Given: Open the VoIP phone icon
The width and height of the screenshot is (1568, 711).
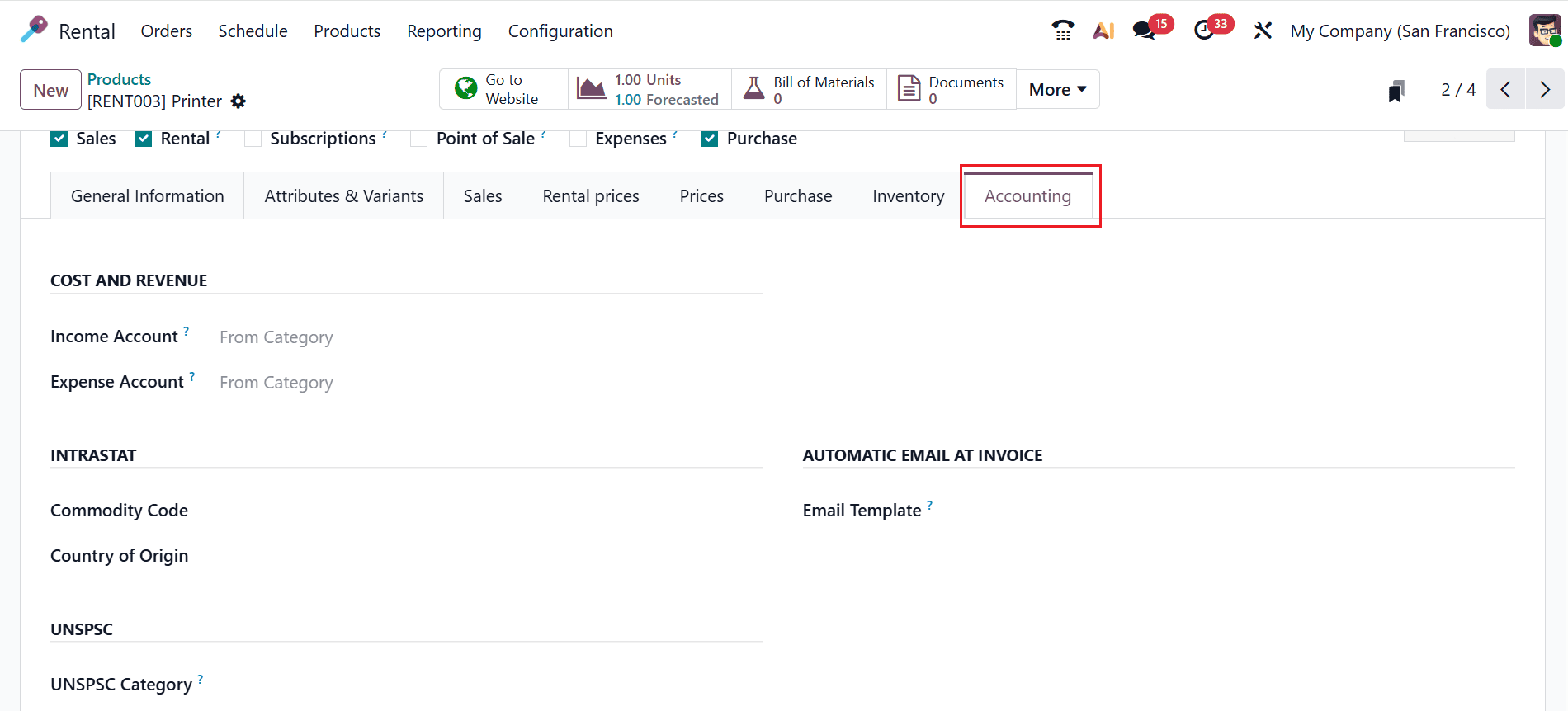Looking at the screenshot, I should pos(1063,31).
